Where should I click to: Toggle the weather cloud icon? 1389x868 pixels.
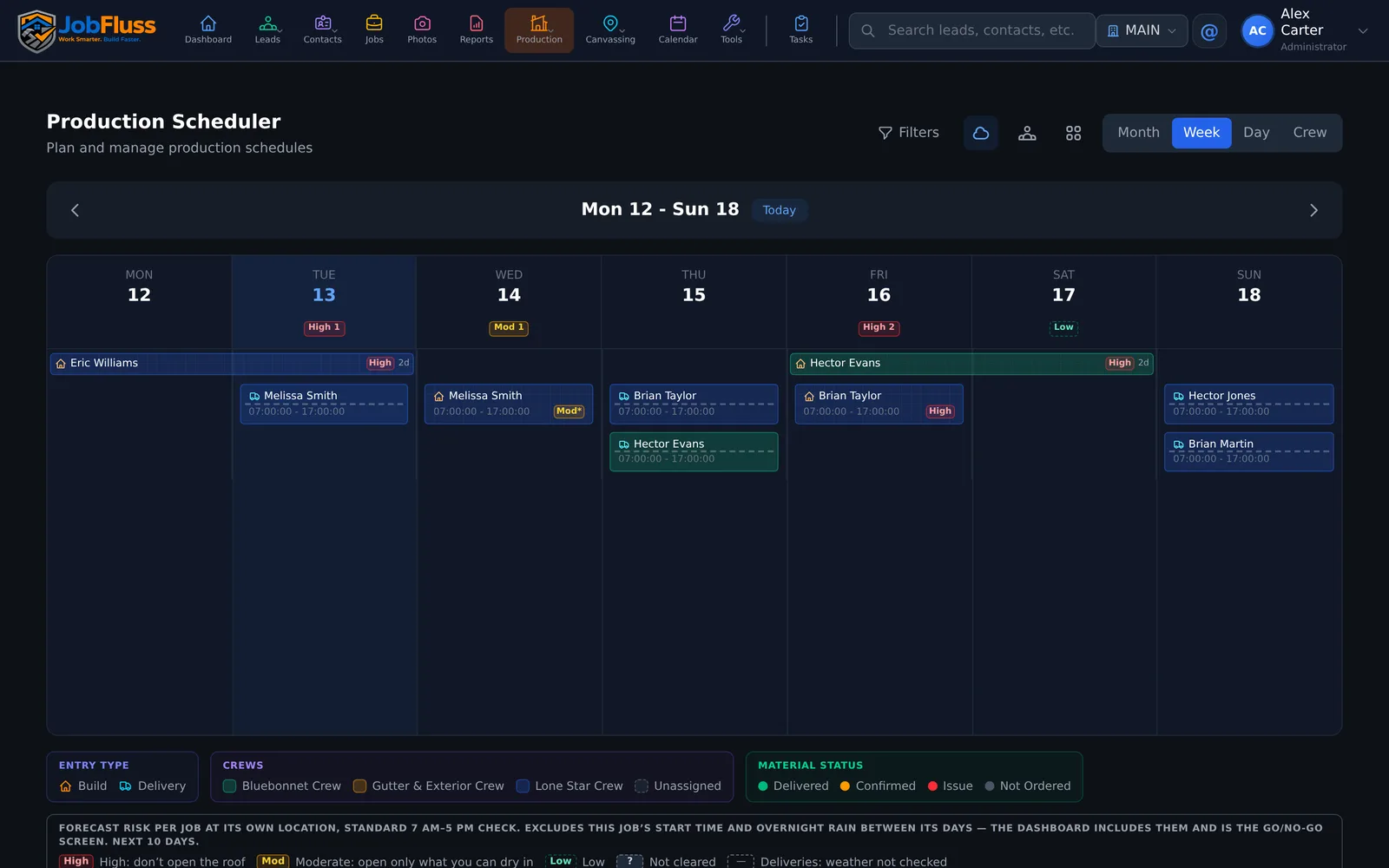pos(981,133)
